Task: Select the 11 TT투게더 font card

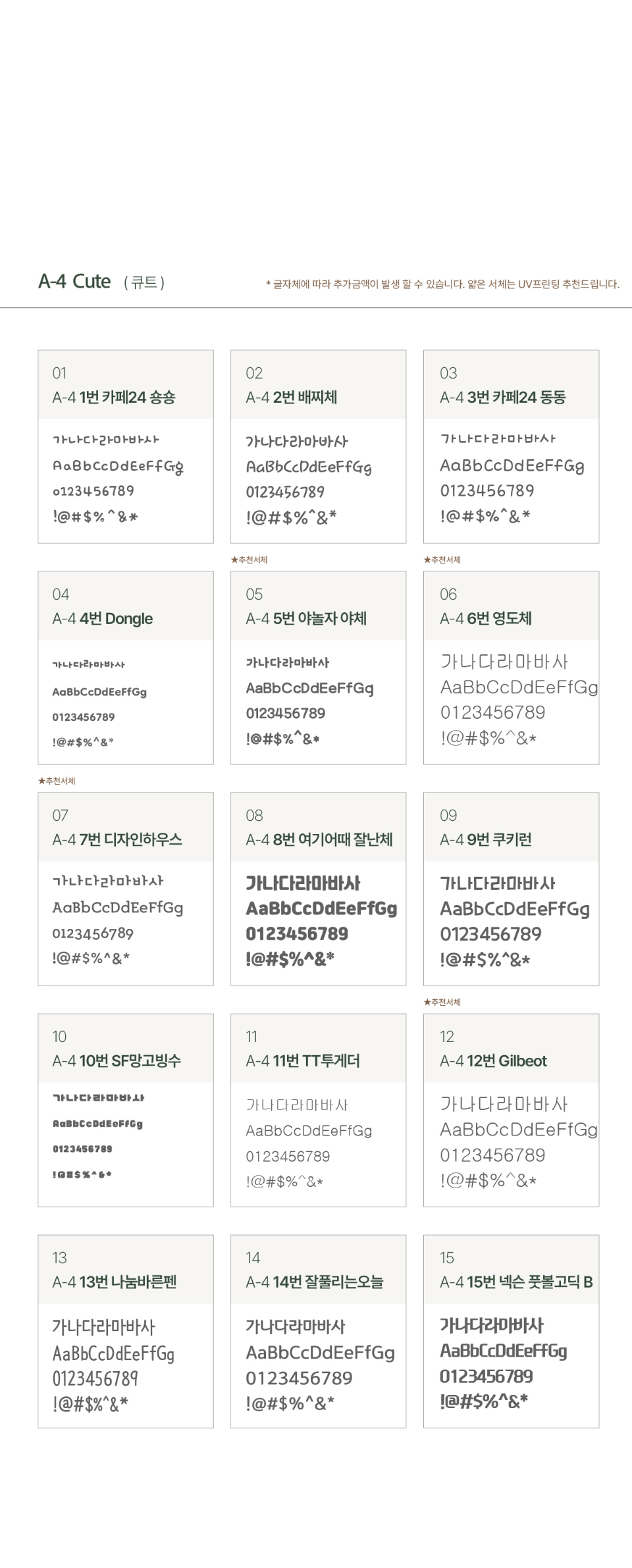Action: pyautogui.click(x=318, y=1110)
